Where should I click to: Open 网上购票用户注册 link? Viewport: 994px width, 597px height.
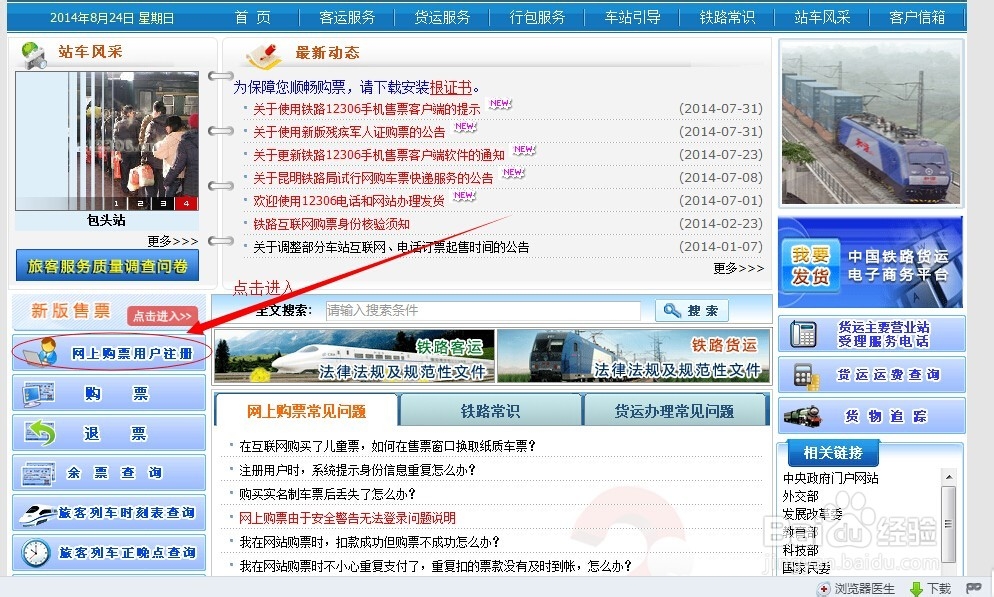tap(132, 353)
